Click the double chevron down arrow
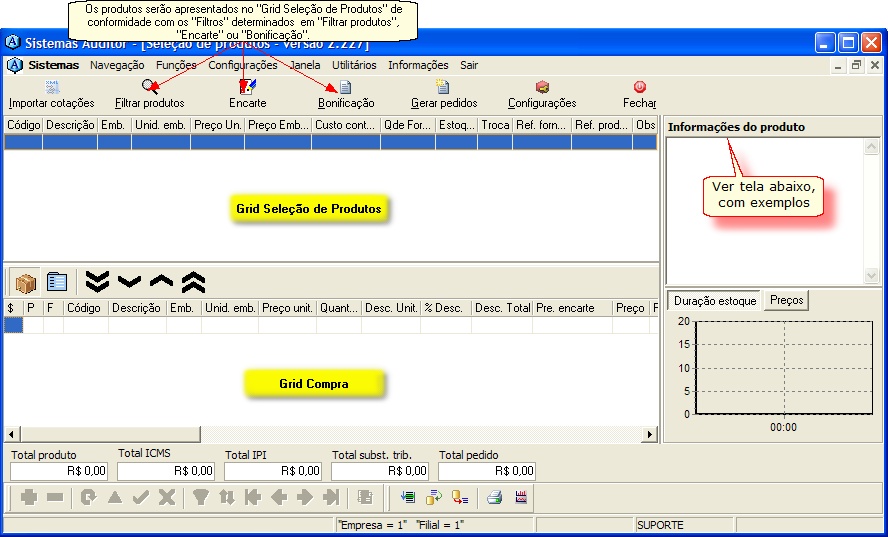Viewport: 888px width, 537px height. [x=97, y=282]
